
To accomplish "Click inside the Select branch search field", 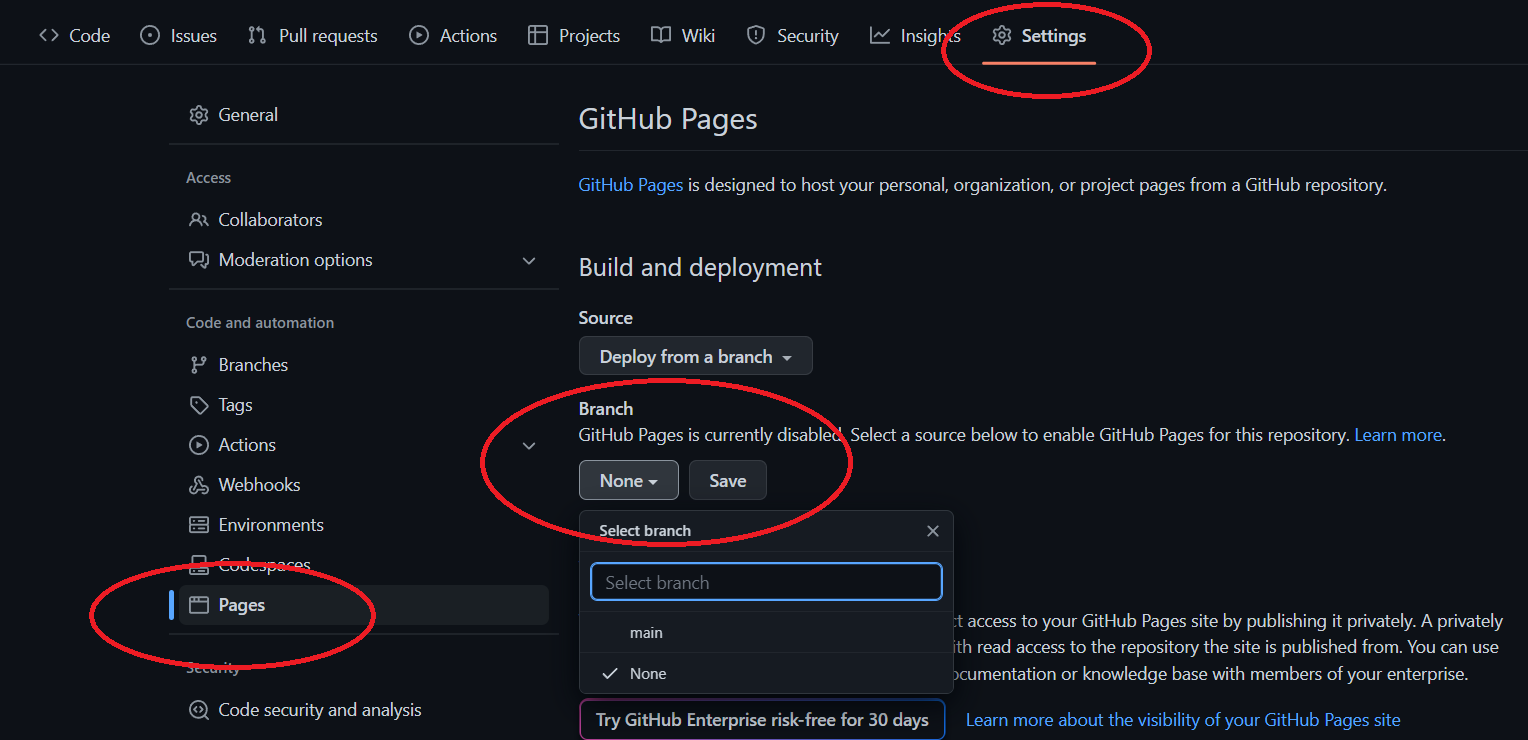I will [765, 581].
